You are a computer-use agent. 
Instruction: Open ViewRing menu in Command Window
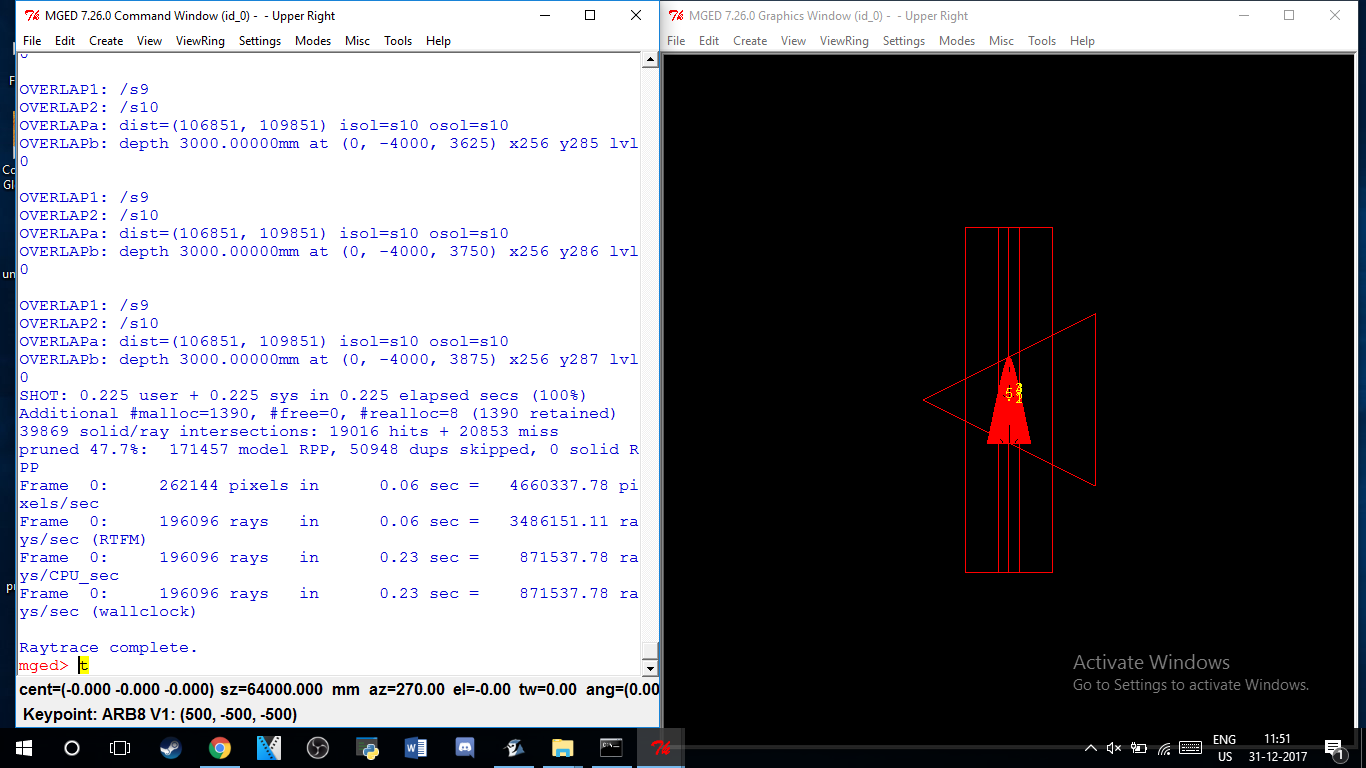point(200,41)
